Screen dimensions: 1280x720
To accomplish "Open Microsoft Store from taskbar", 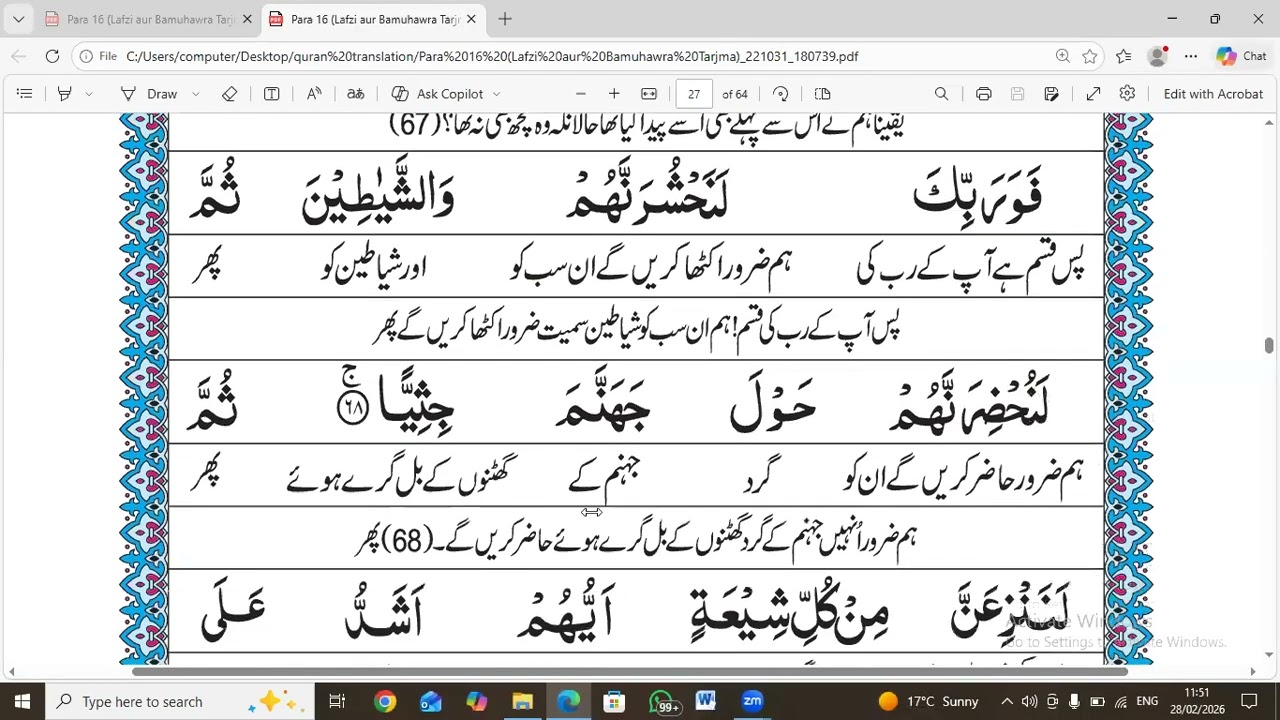I will pos(614,701).
